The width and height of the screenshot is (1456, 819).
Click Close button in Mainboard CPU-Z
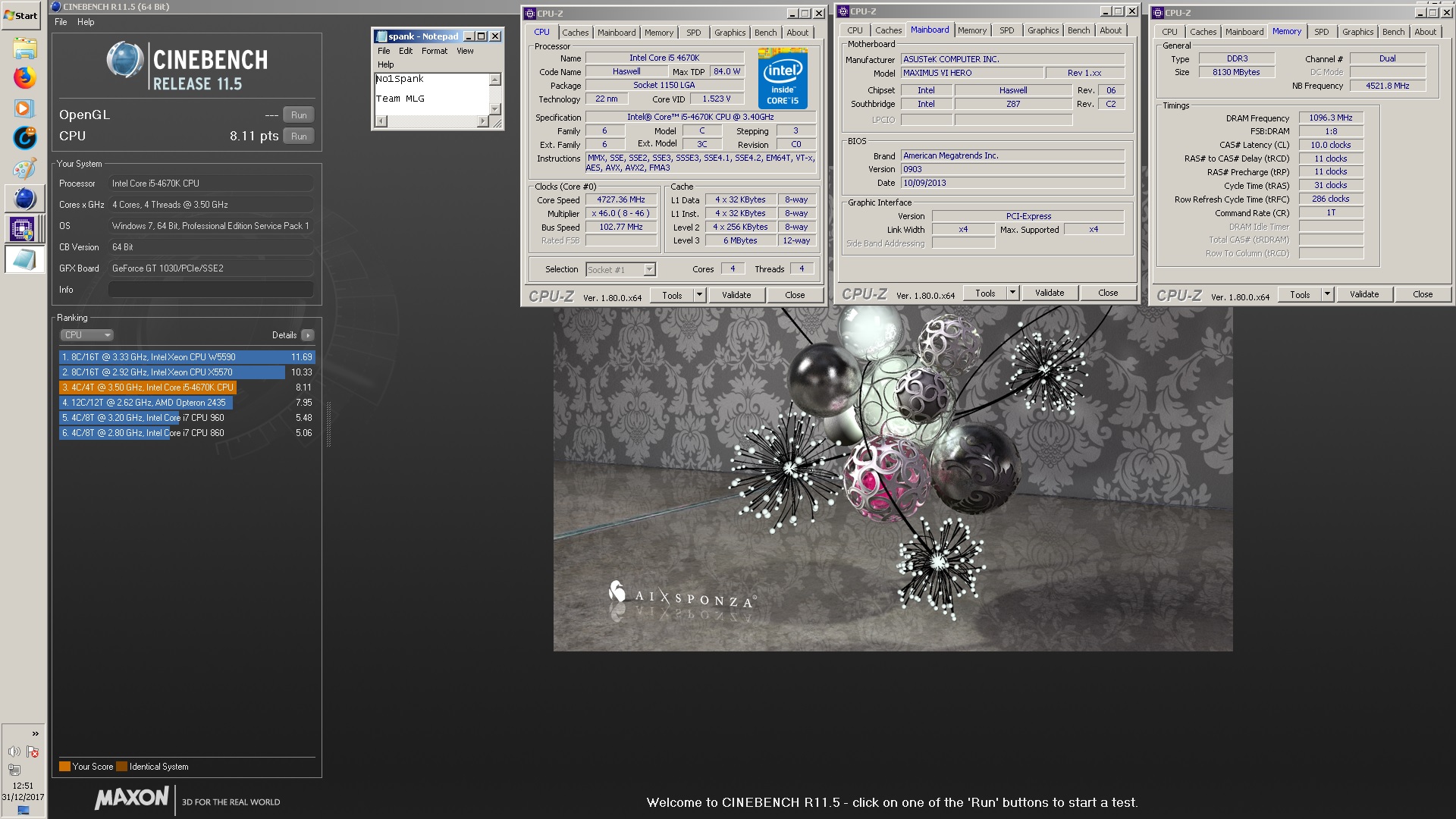(x=1108, y=293)
